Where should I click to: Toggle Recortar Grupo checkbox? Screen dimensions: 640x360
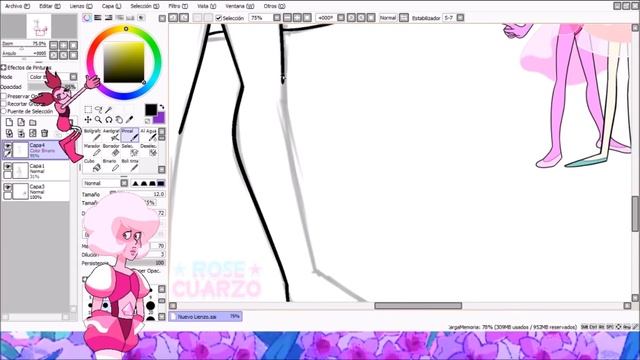click(4, 104)
